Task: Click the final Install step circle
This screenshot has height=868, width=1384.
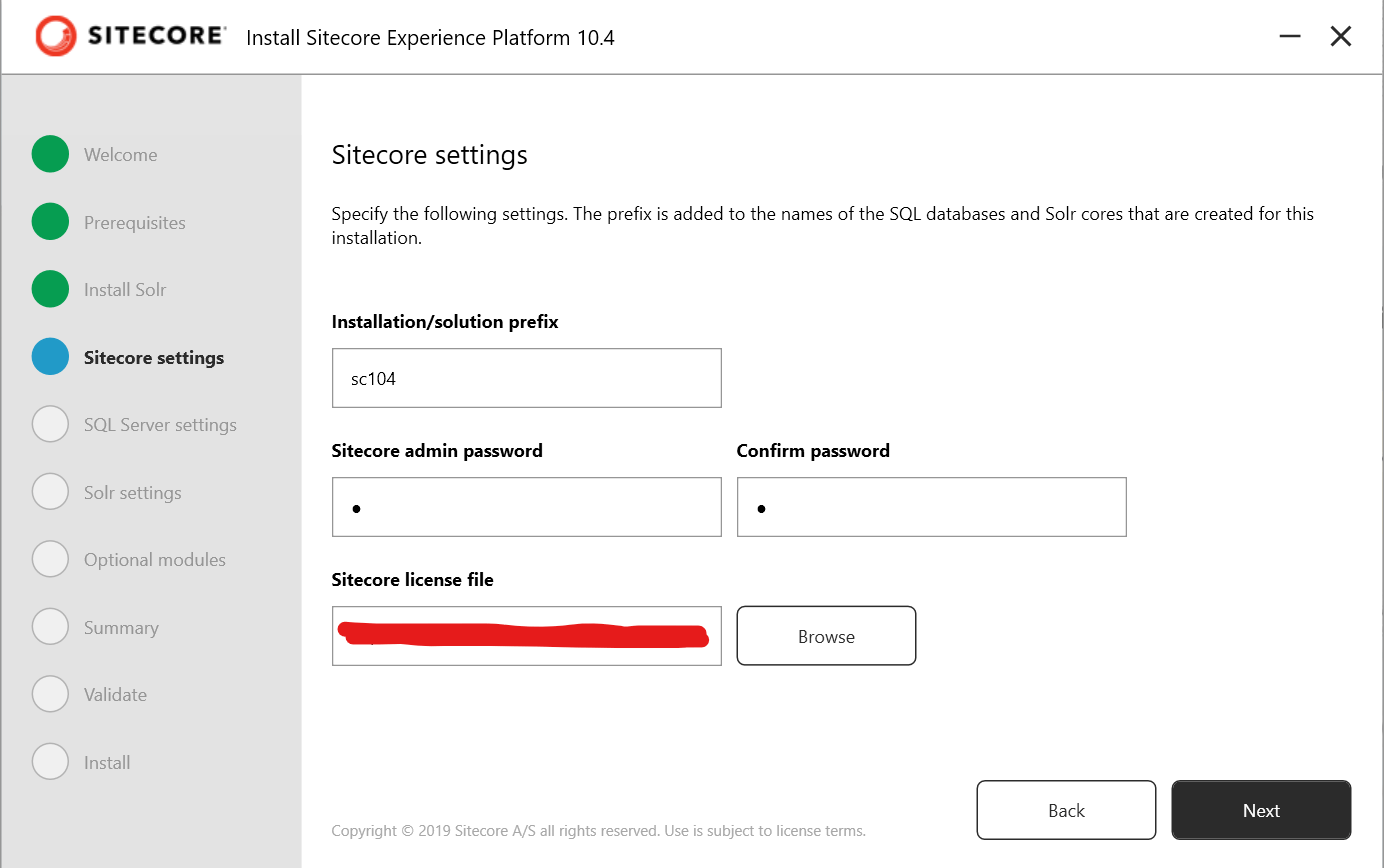Action: coord(50,762)
